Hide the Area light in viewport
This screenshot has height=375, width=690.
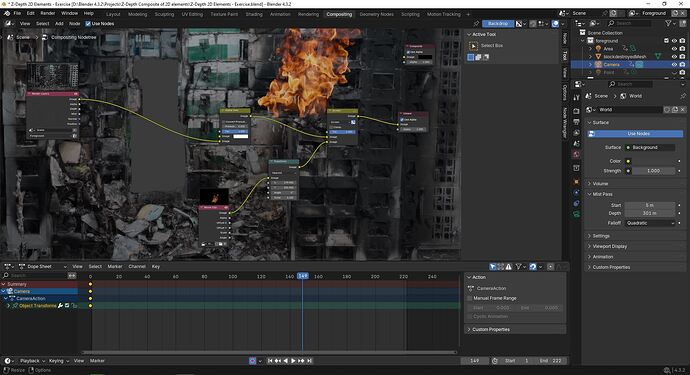[x=674, y=48]
